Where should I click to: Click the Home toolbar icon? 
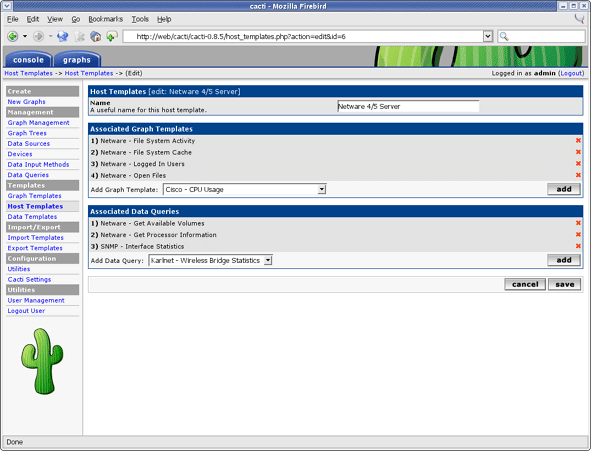coord(96,37)
